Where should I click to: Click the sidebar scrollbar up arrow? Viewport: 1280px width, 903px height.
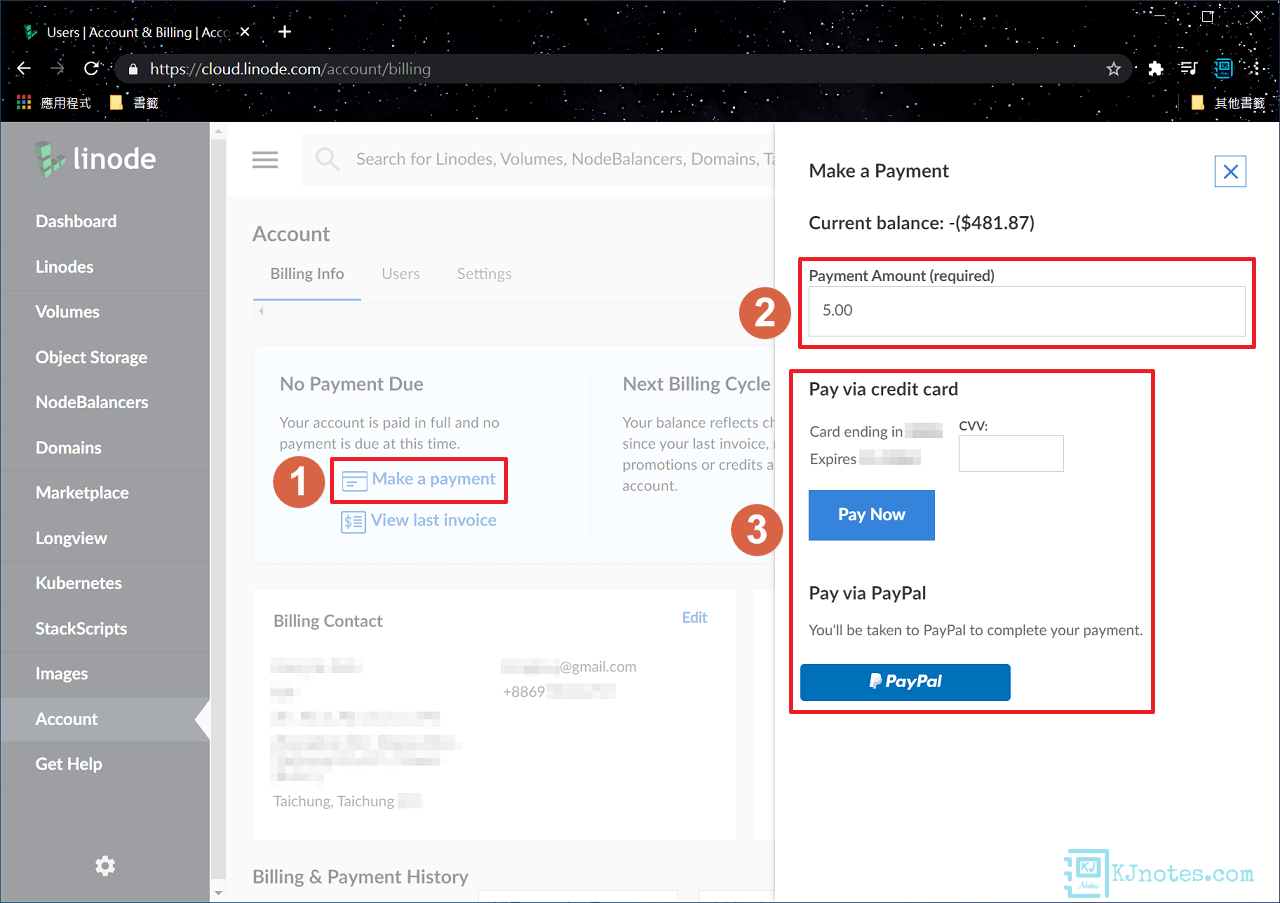pos(219,131)
